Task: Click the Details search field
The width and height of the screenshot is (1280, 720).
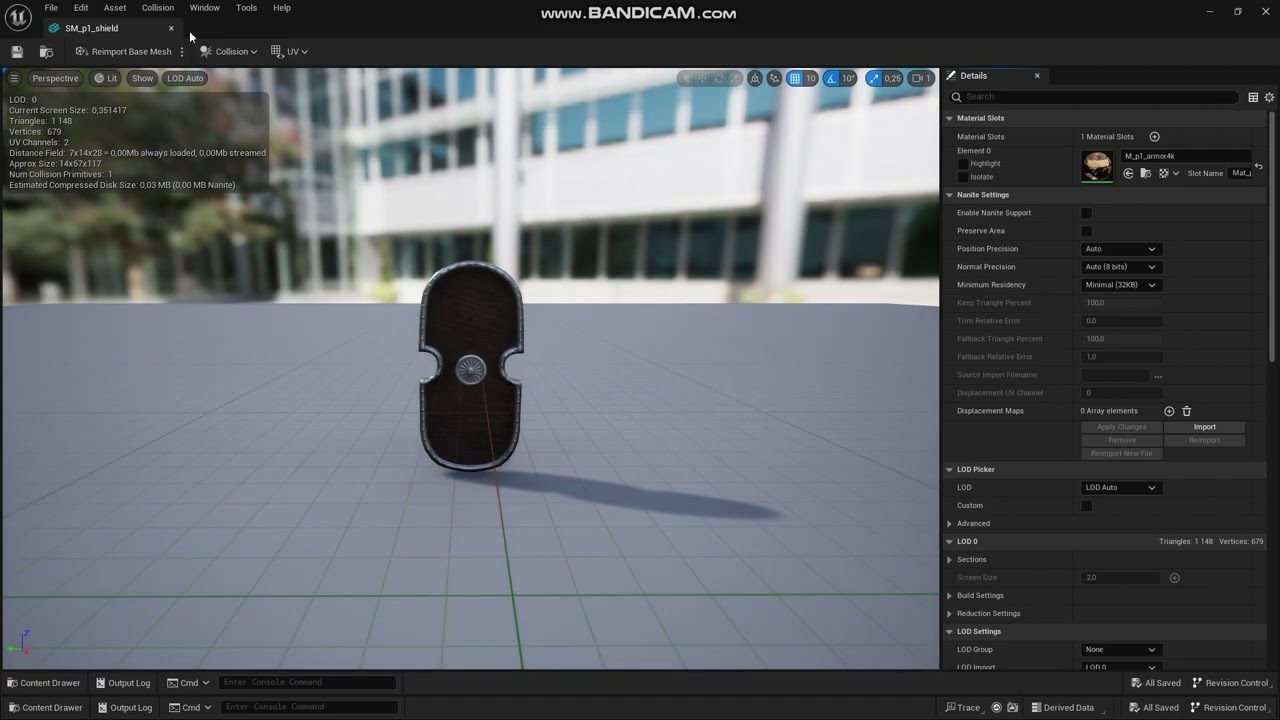Action: click(x=1094, y=97)
